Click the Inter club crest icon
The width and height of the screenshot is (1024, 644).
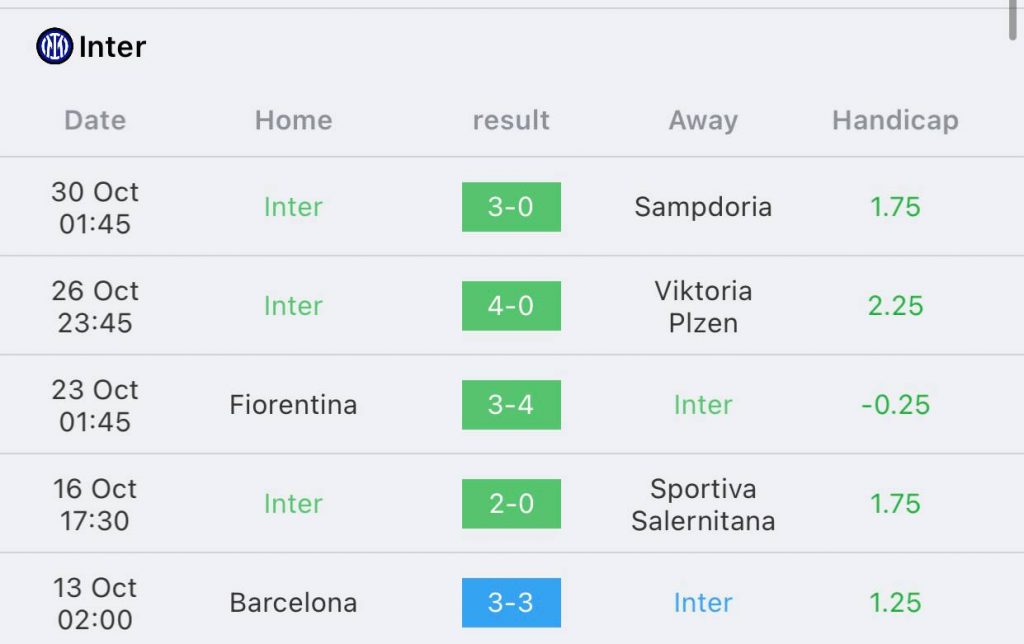click(x=54, y=46)
